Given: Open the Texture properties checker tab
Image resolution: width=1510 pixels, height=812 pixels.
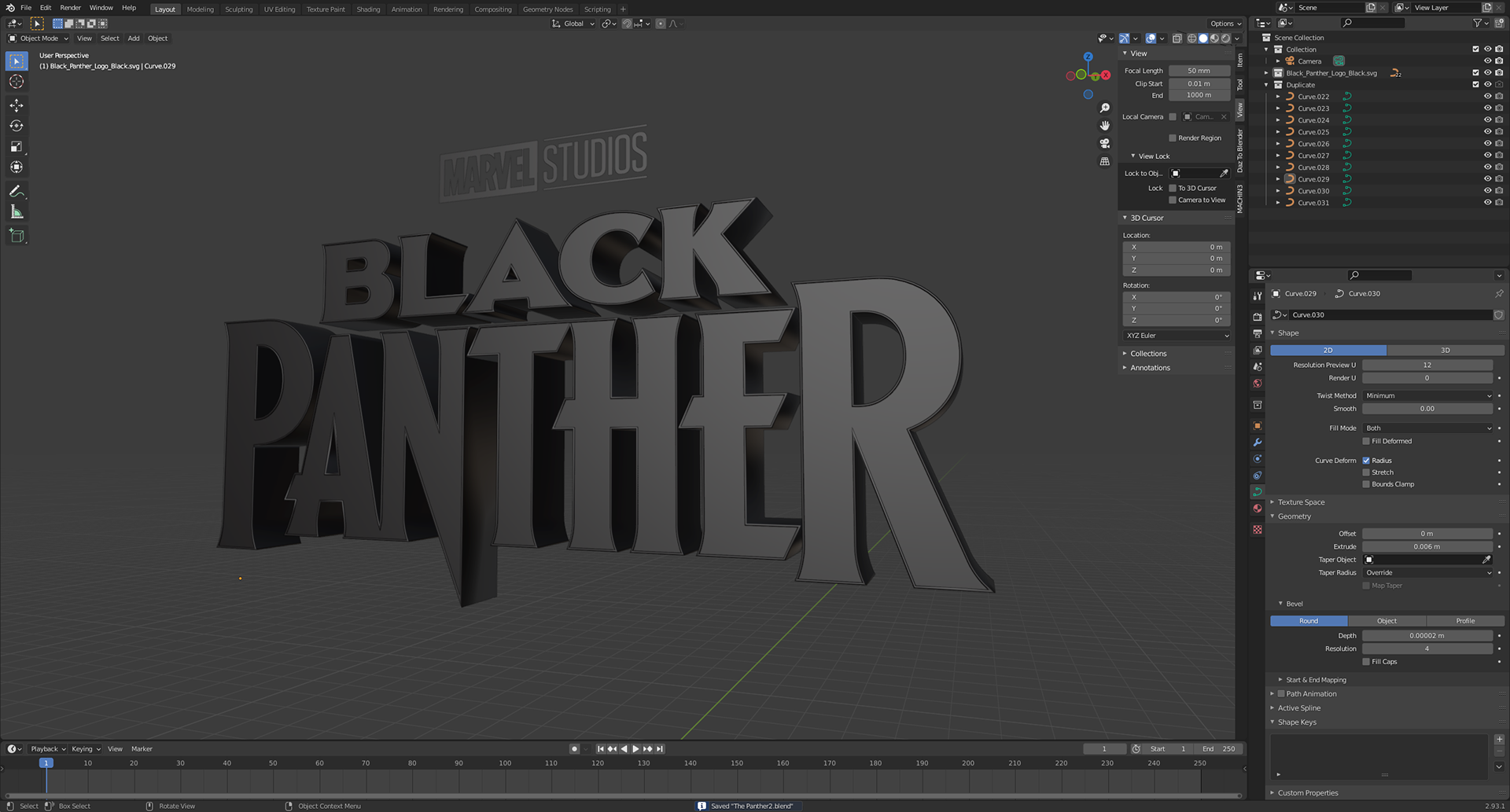Looking at the screenshot, I should pos(1258,529).
